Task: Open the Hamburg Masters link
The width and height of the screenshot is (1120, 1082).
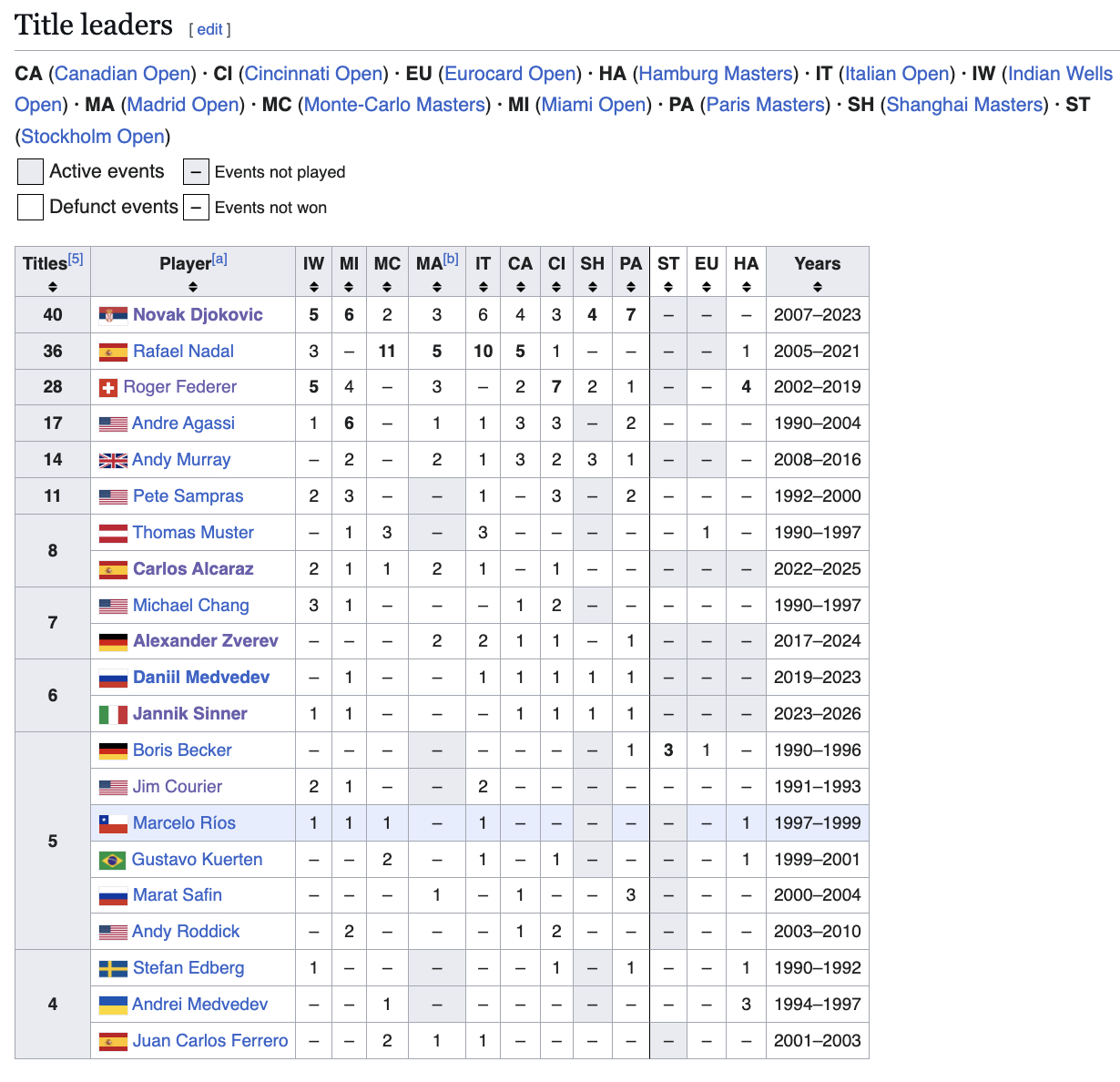Action: [x=716, y=74]
